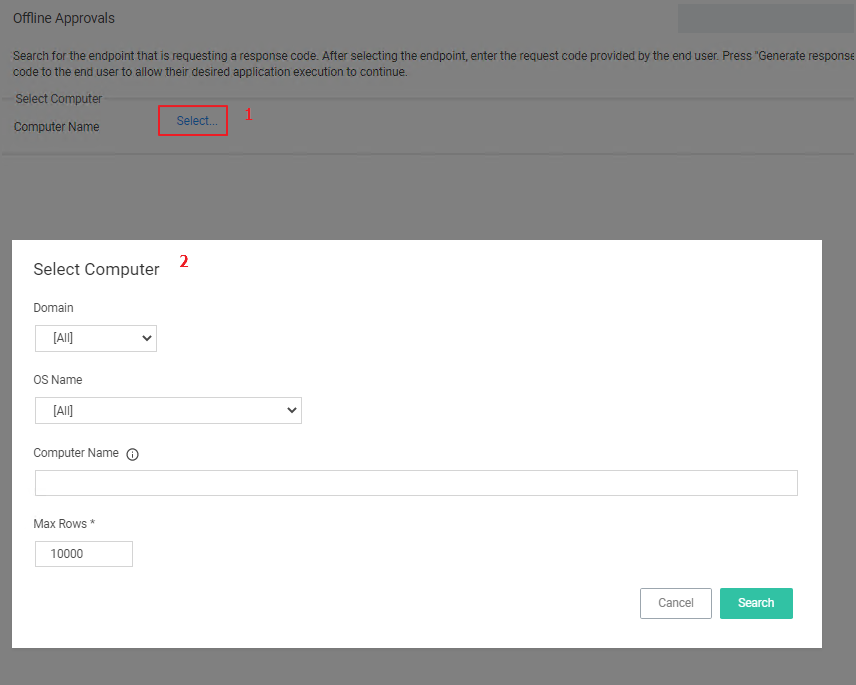Click the Computer Name info icon
Viewport: 856px width, 685px height.
pyautogui.click(x=133, y=454)
